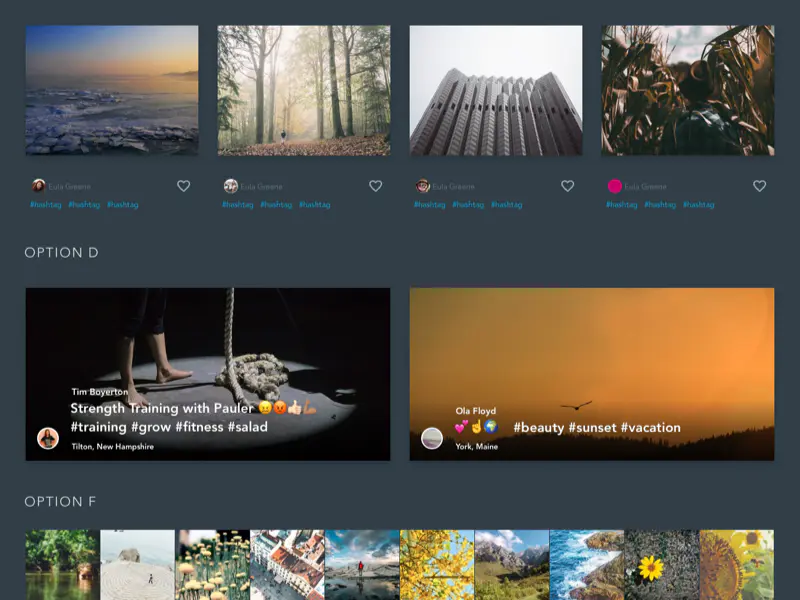Open the skyscraper photo thumbnail
Image resolution: width=800 pixels, height=600 pixels.
click(x=495, y=90)
